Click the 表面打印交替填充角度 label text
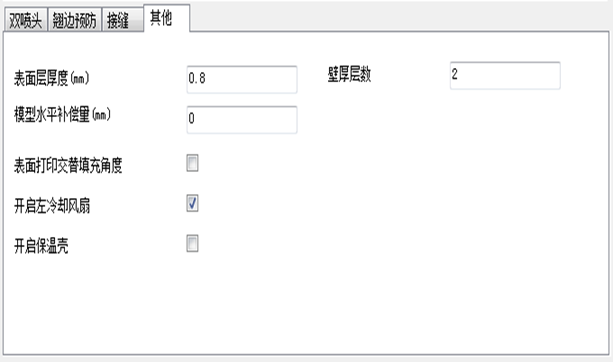 [x=68, y=165]
